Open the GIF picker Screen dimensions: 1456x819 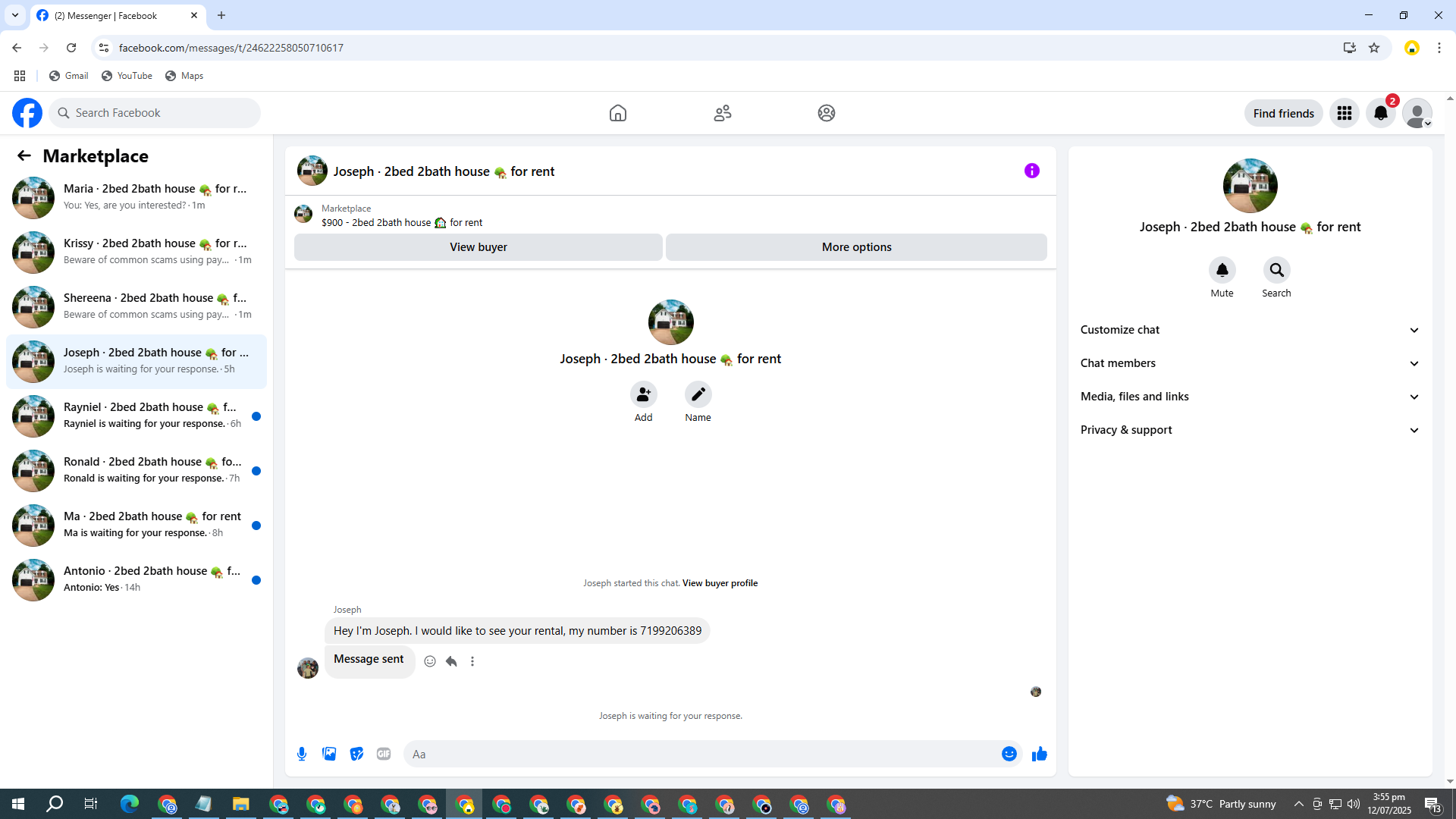tap(384, 754)
